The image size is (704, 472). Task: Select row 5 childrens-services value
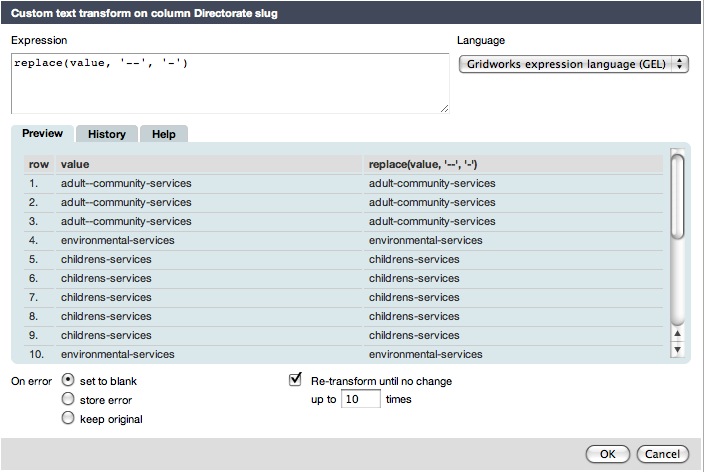pos(106,259)
